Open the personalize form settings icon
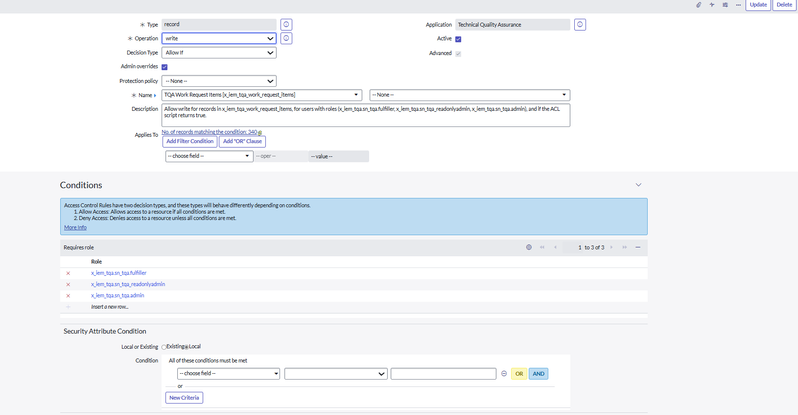Image resolution: width=798 pixels, height=415 pixels. pyautogui.click(x=725, y=5)
